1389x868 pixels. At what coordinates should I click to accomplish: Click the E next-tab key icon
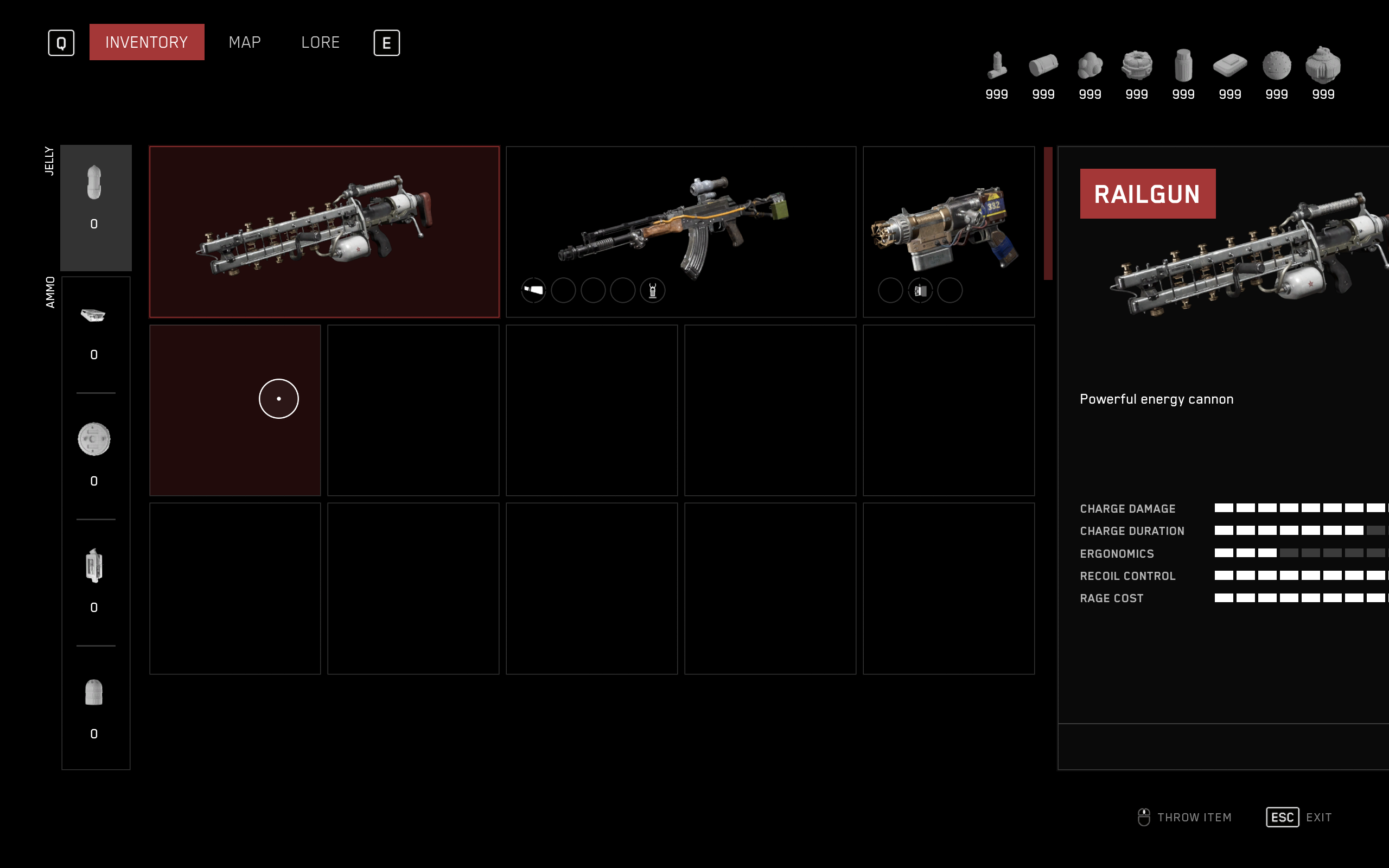click(386, 43)
